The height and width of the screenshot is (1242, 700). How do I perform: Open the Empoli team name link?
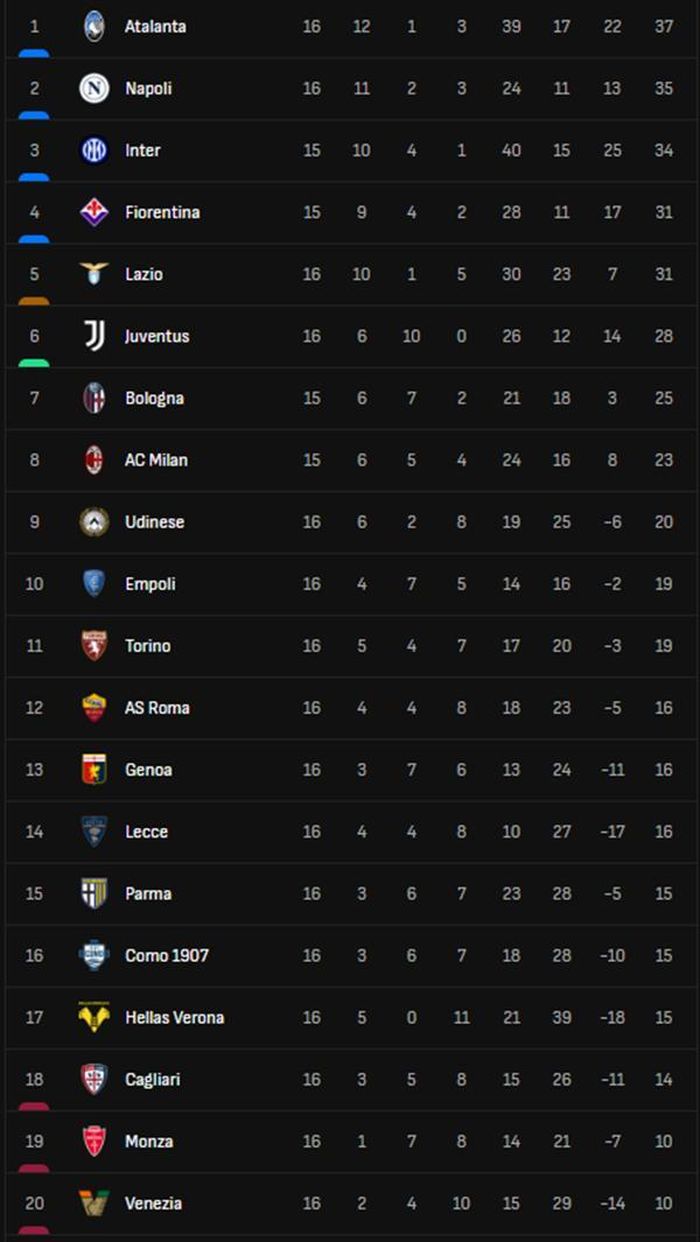click(150, 584)
